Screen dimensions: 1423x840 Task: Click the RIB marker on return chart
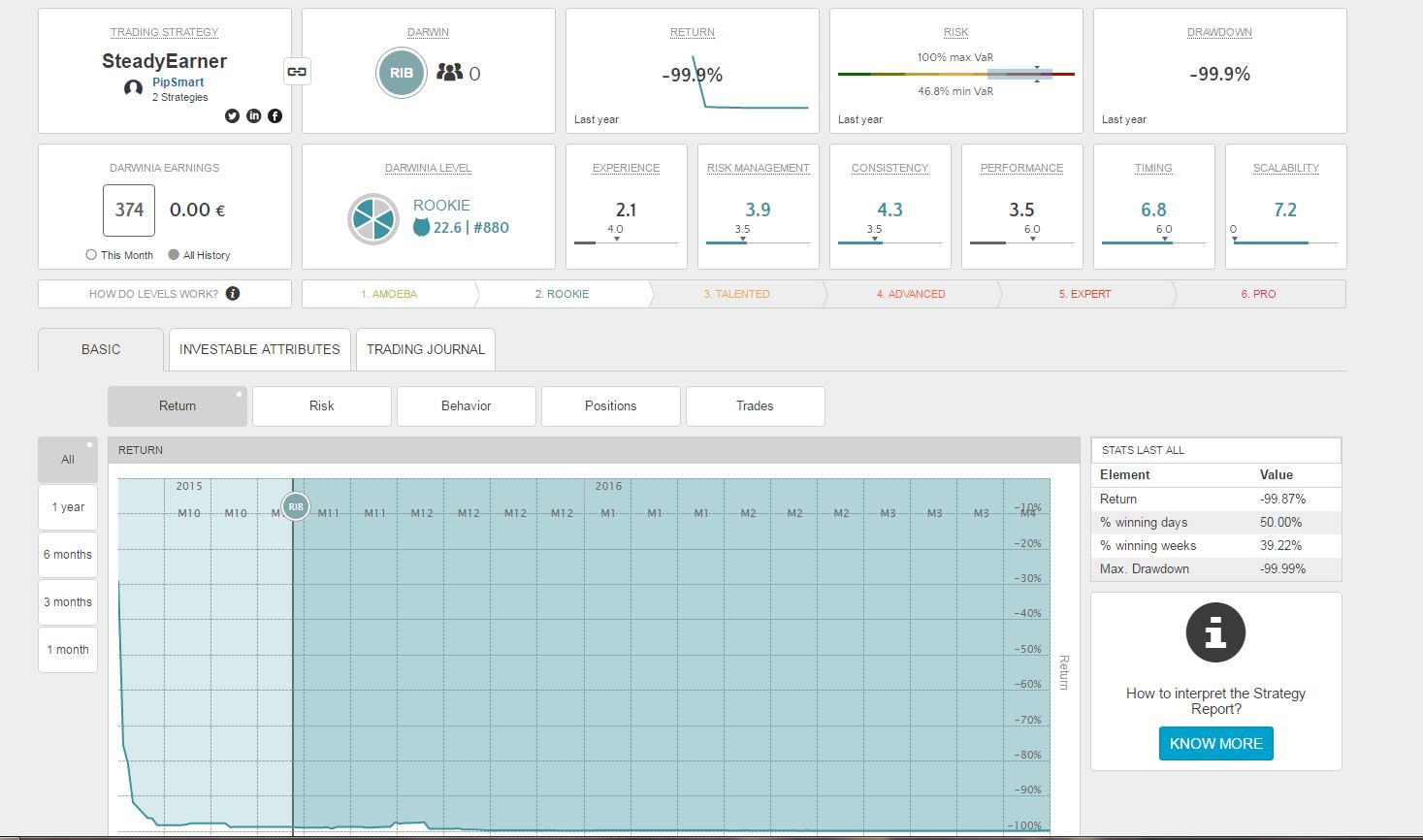[x=296, y=506]
